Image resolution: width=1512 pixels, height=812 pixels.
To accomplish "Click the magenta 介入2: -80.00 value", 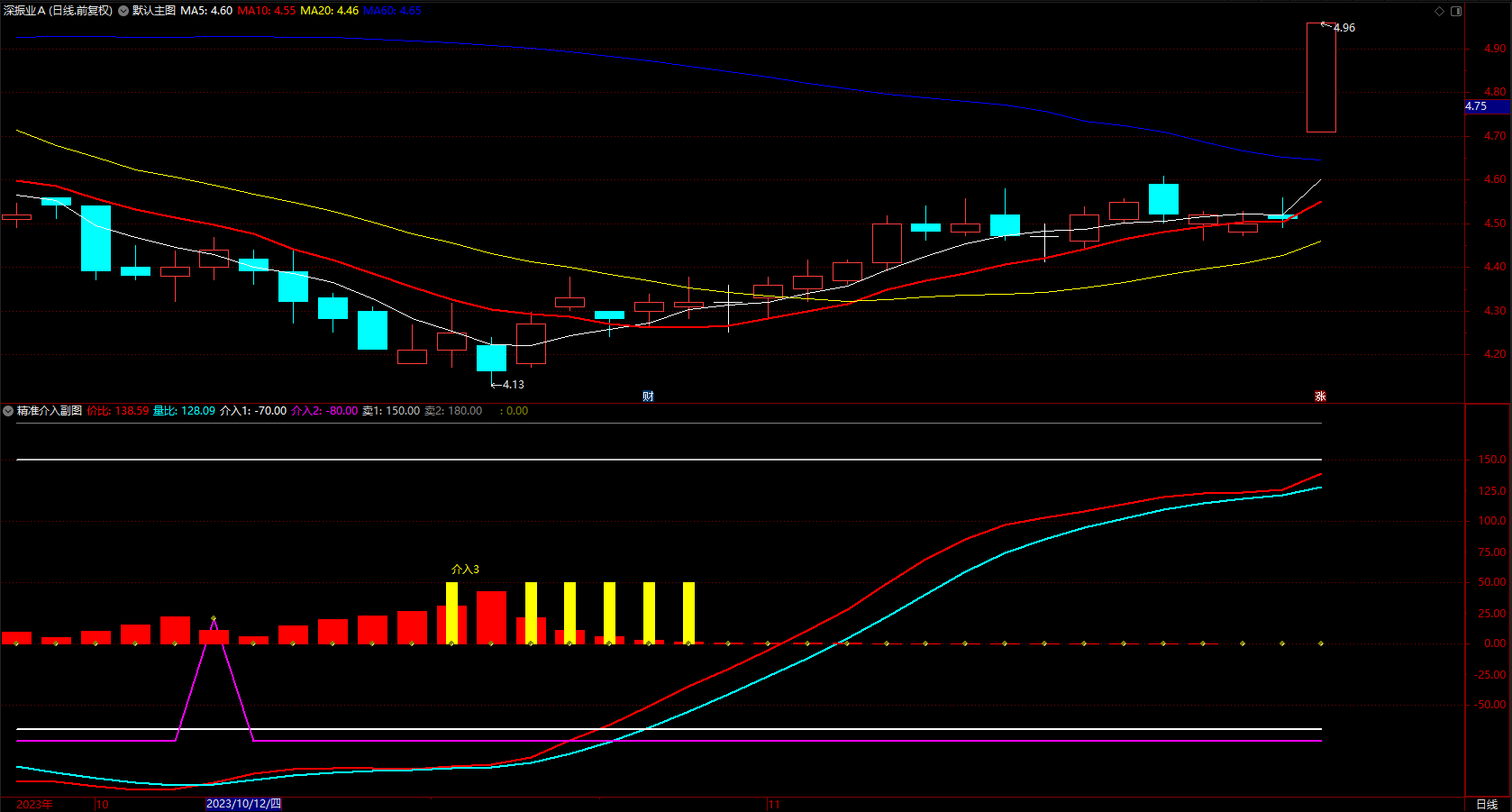I will (x=324, y=411).
